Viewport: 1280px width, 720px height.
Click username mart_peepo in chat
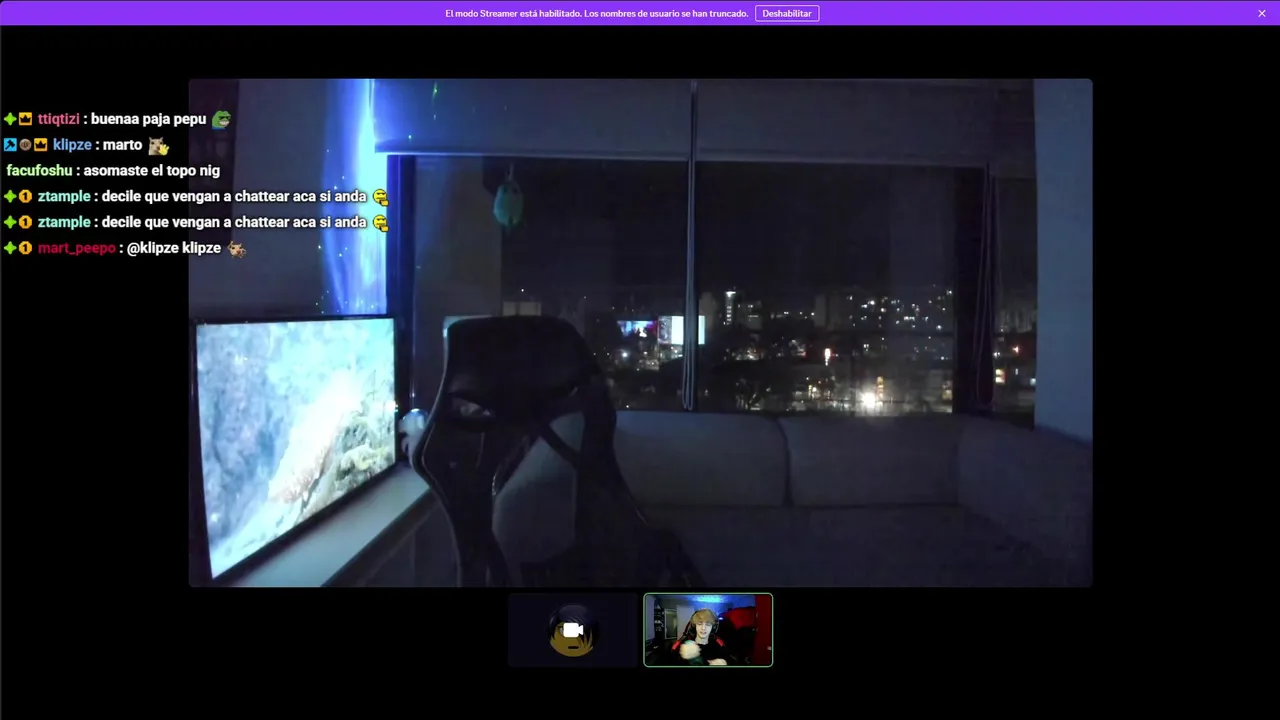click(x=77, y=248)
